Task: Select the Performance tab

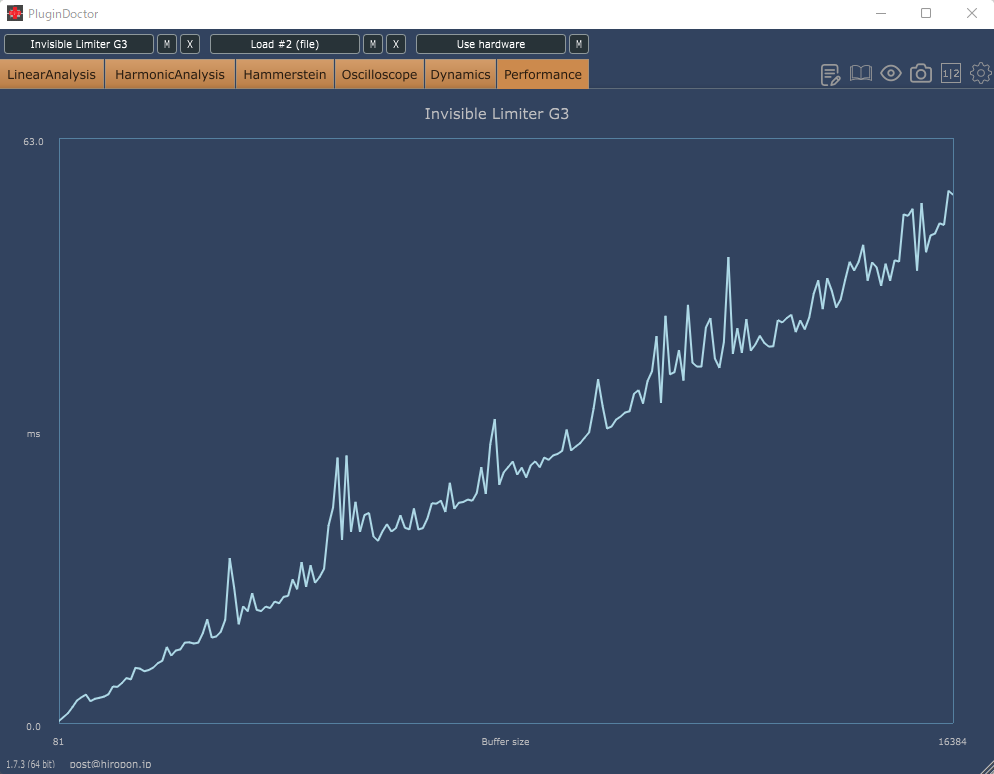Action: point(543,74)
